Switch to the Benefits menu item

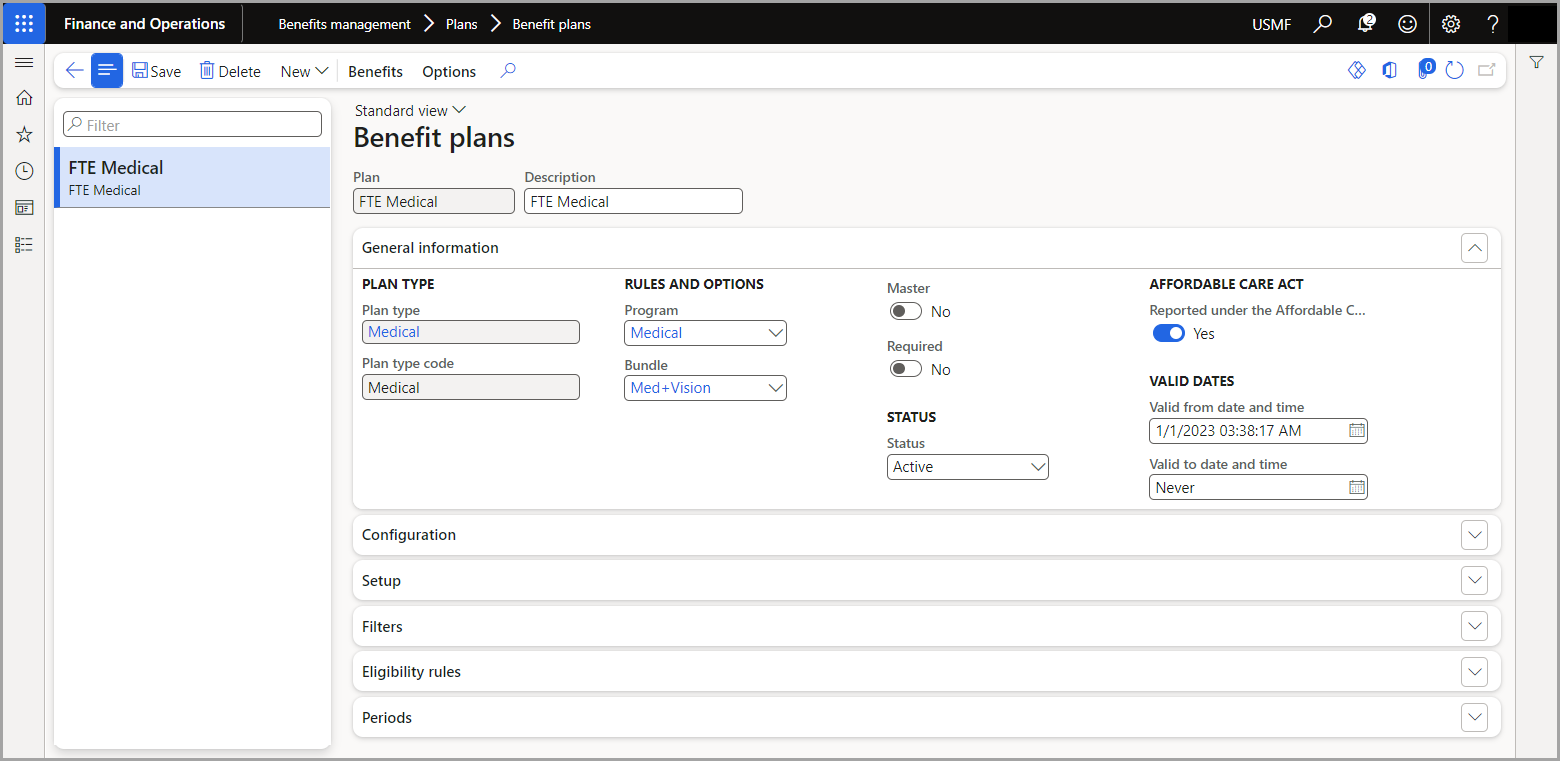pos(375,71)
